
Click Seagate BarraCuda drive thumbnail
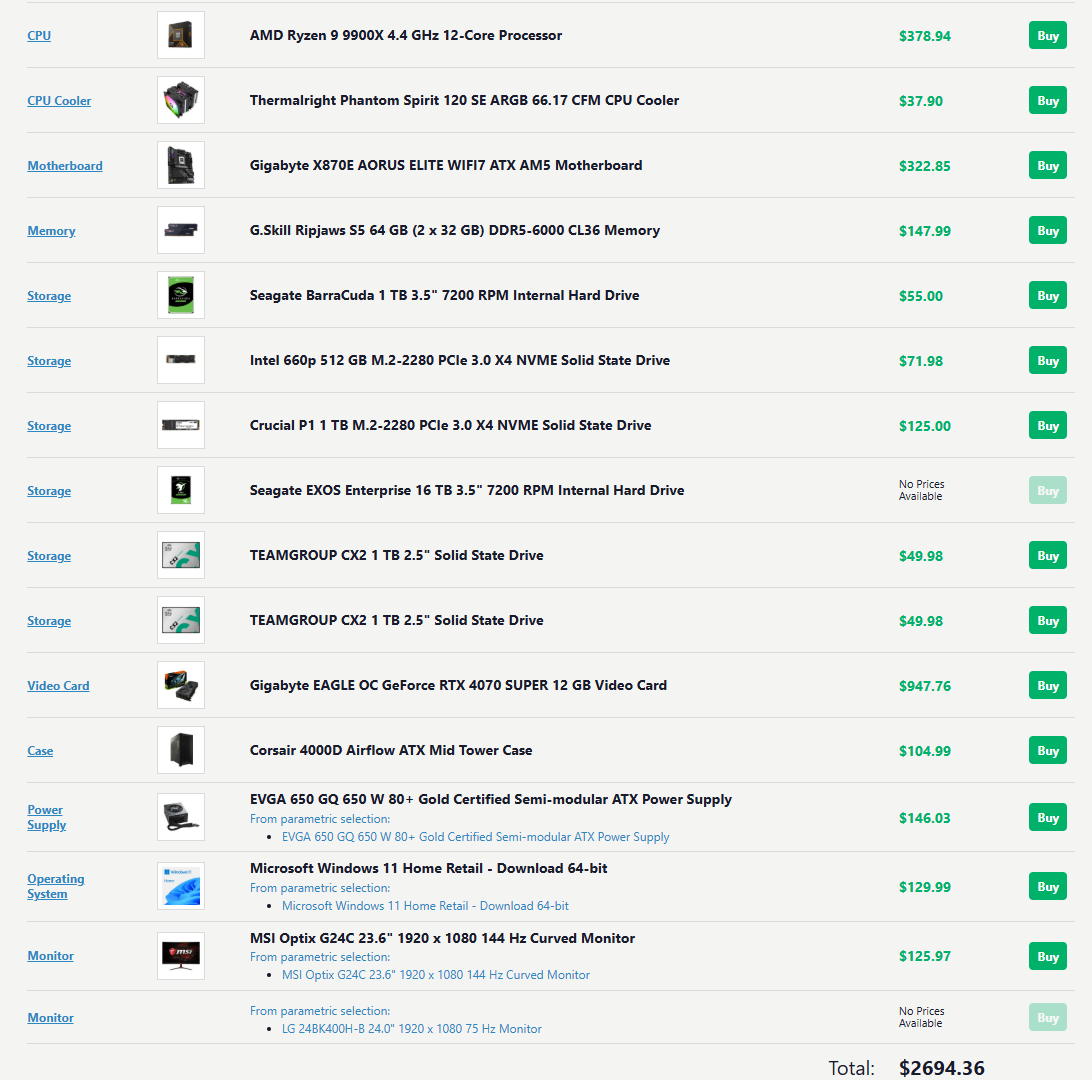coord(181,295)
